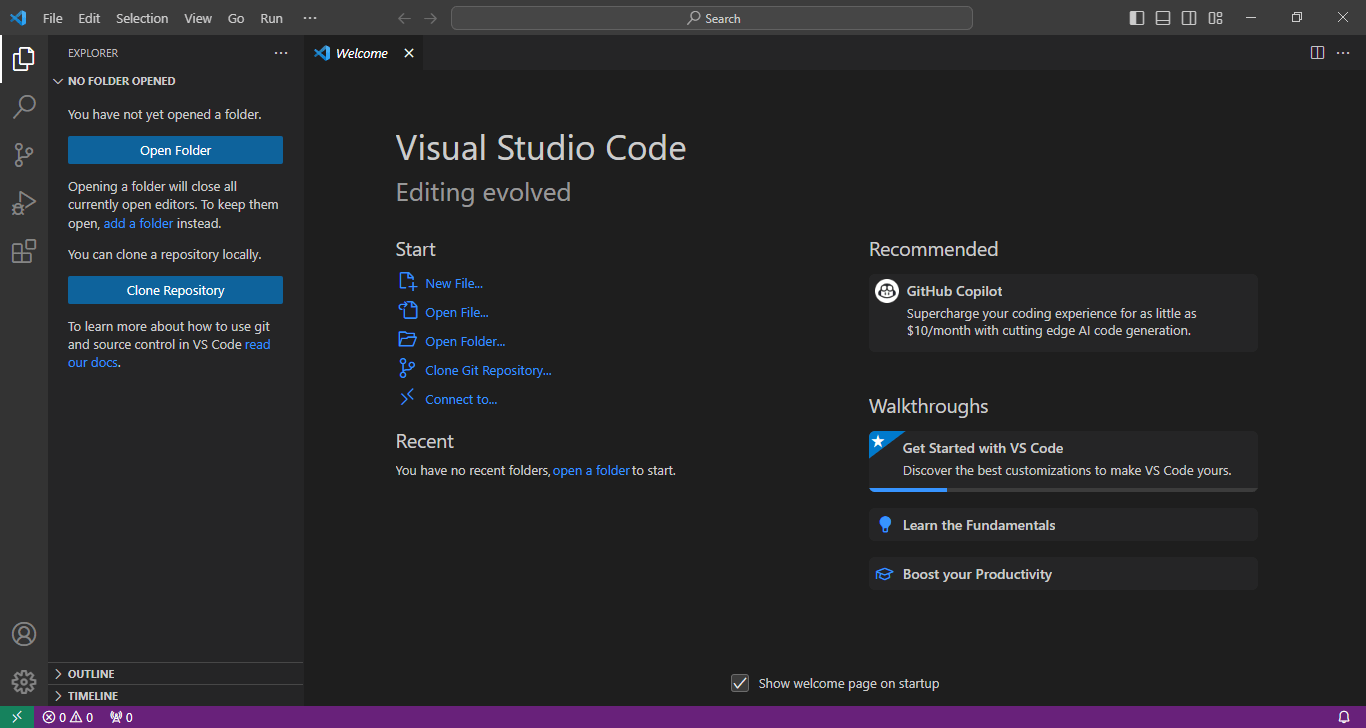Collapse the No Folder Opened section
The height and width of the screenshot is (728, 1366).
point(176,81)
